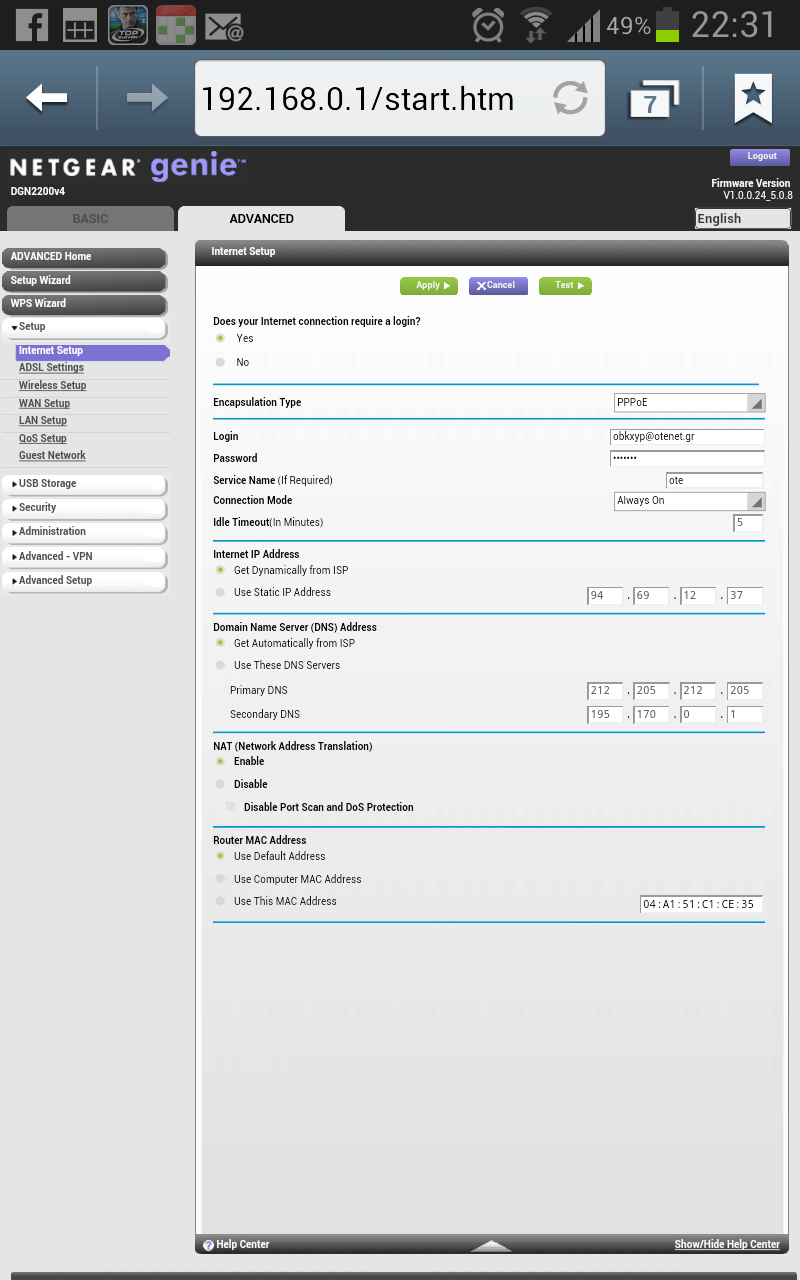Open the Connection Mode Always On dropdown
Image resolution: width=800 pixels, height=1280 pixels.
click(x=690, y=501)
